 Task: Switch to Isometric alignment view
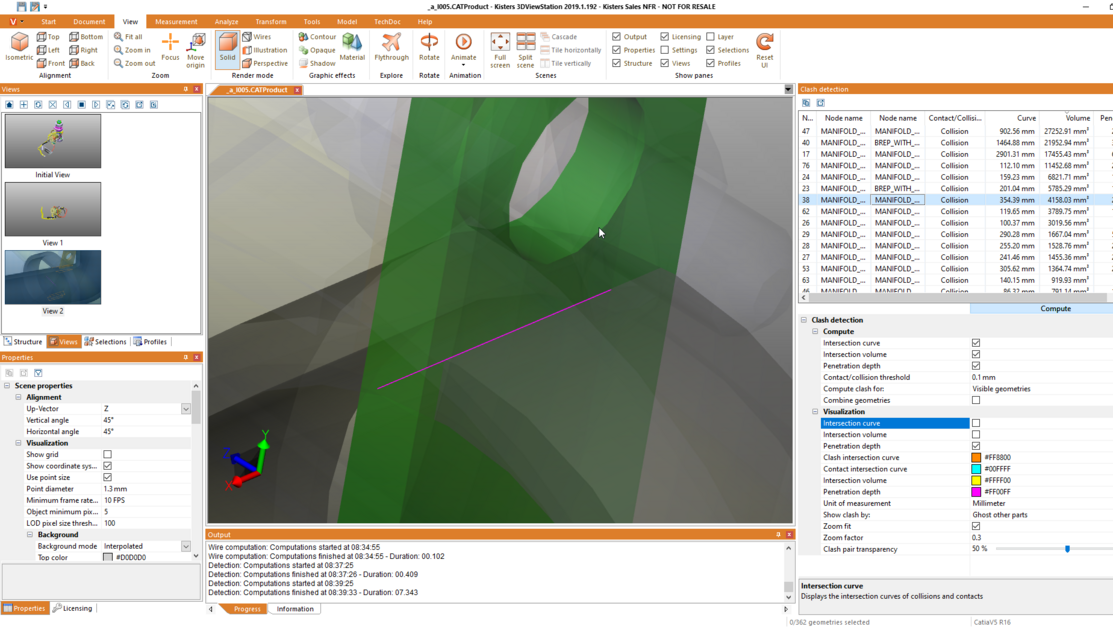pyautogui.click(x=19, y=47)
